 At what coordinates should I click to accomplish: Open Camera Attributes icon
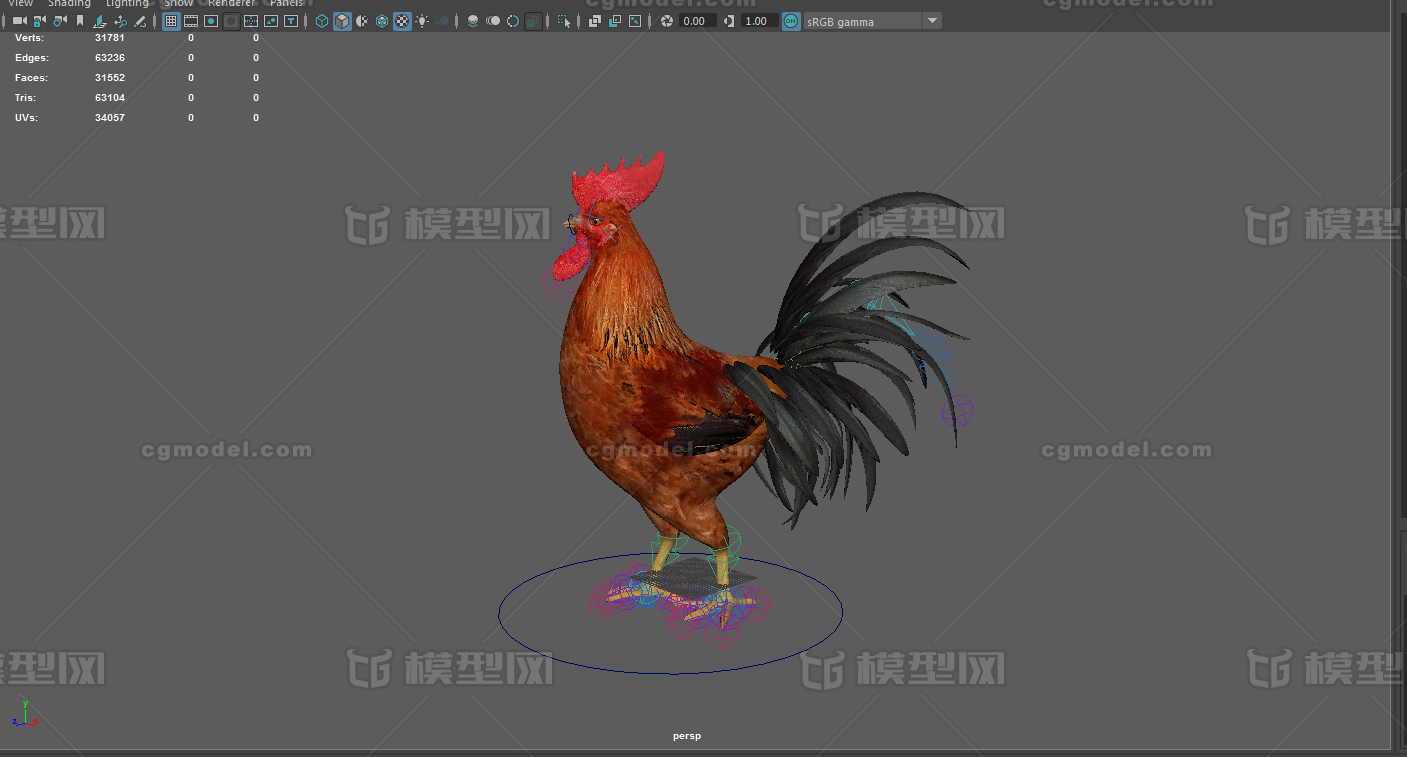click(x=60, y=21)
